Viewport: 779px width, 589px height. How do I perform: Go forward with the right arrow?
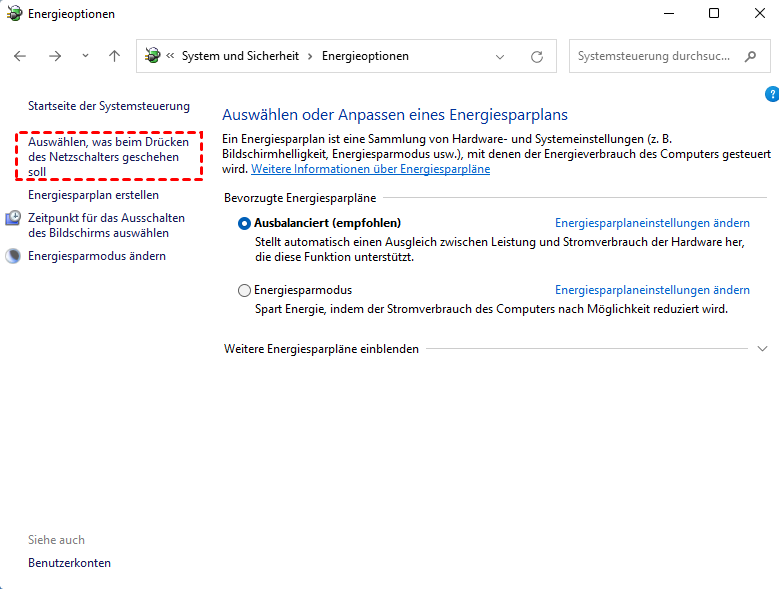click(x=55, y=56)
